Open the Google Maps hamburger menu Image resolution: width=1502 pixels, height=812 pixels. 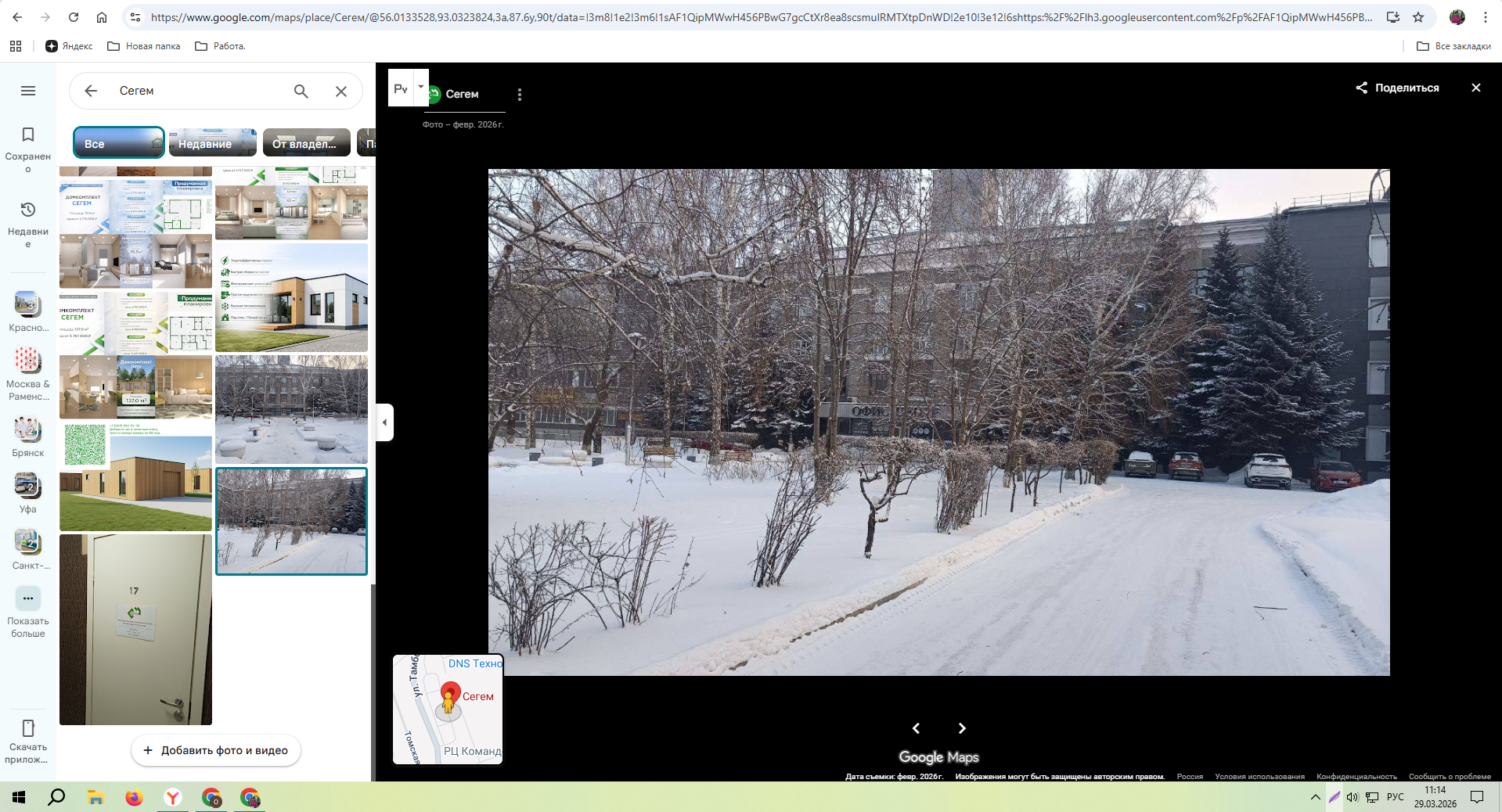[x=28, y=91]
